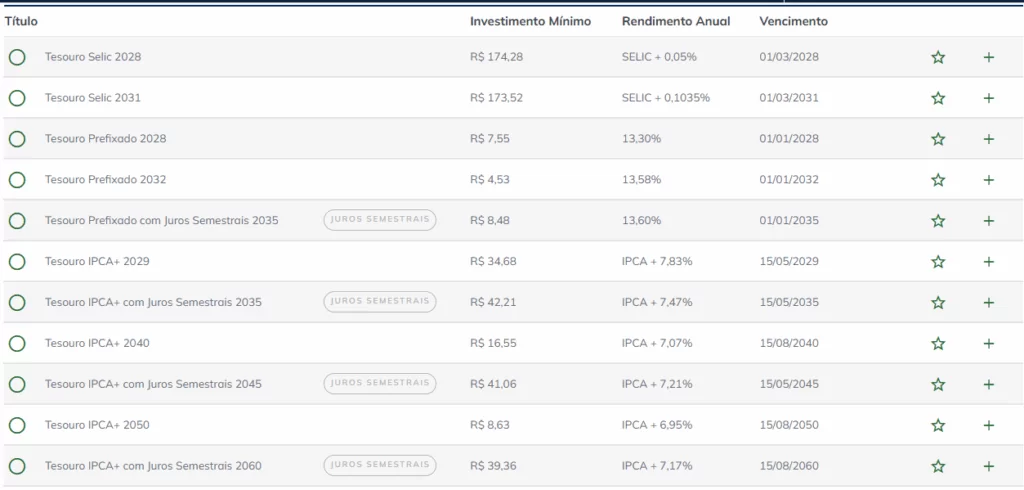Click plus icon on Tesouro IPCA+ 2029
1024x490 pixels.
[989, 261]
